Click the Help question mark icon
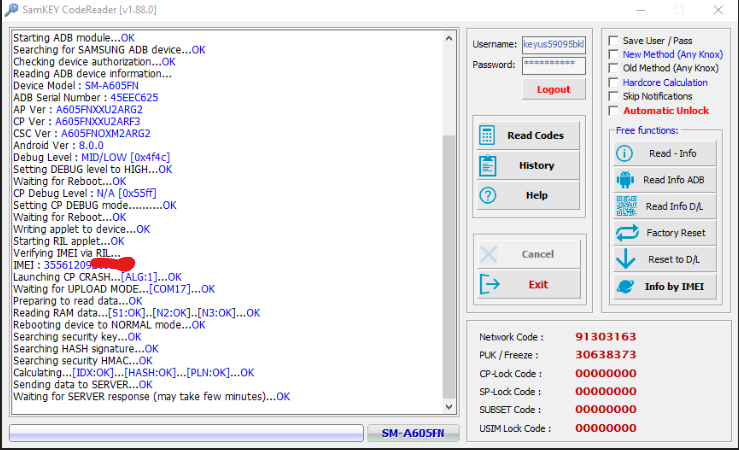The image size is (739, 450). point(487,195)
